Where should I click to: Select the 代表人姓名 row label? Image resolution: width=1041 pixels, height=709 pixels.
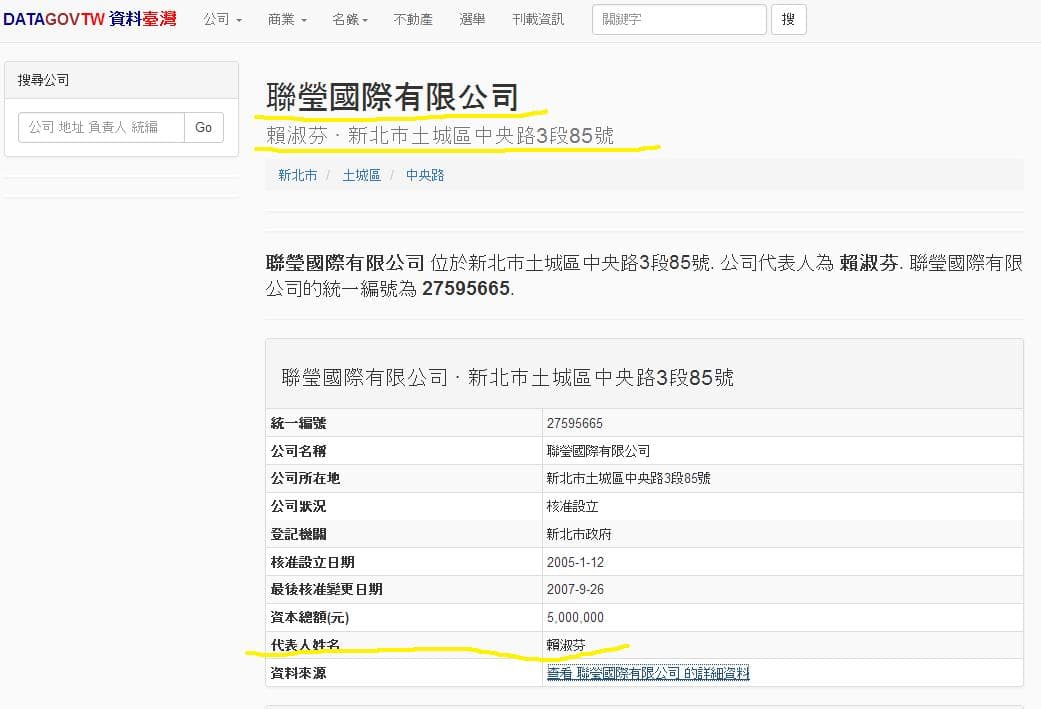tap(305, 645)
